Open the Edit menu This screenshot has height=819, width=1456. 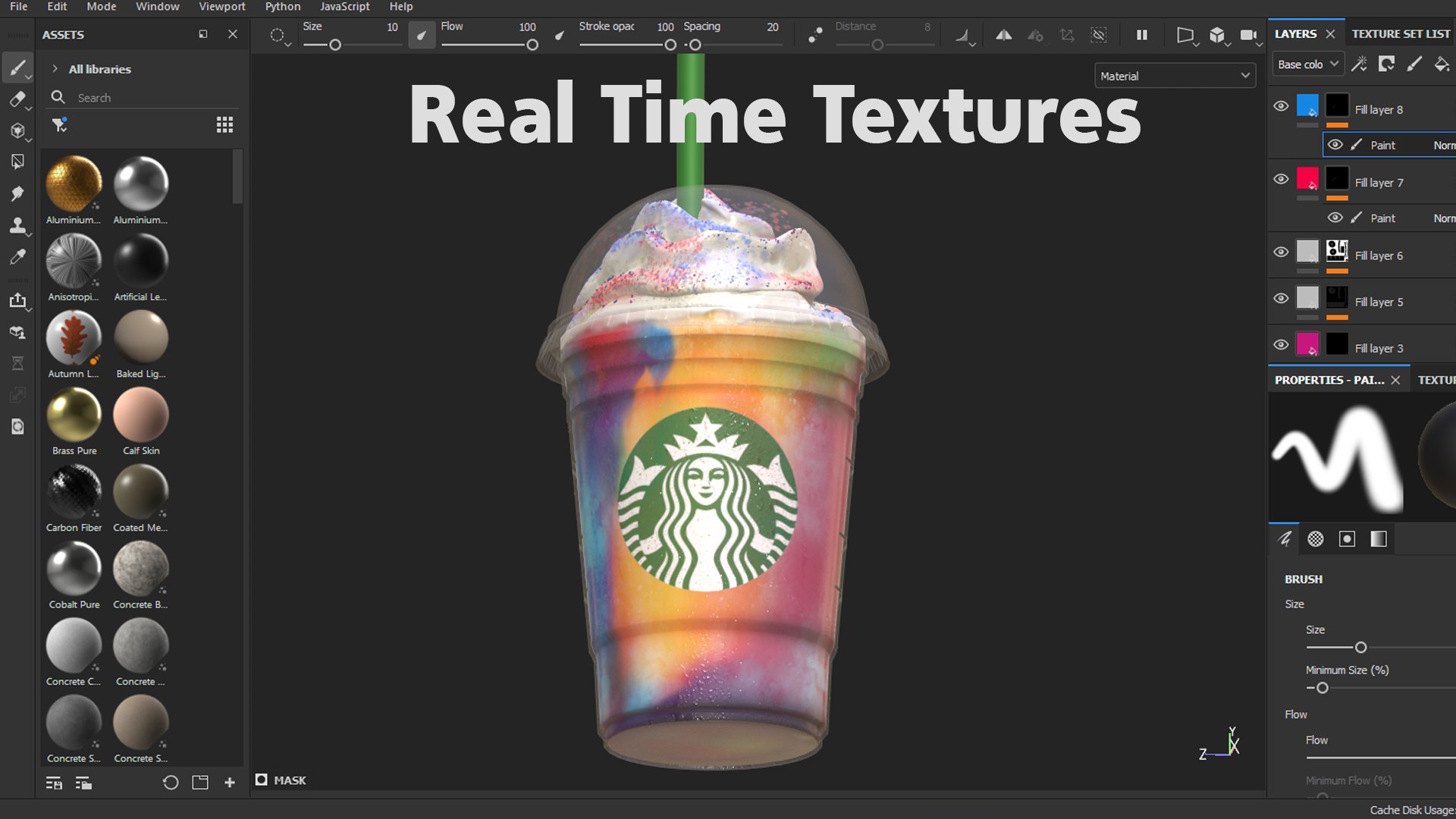57,7
